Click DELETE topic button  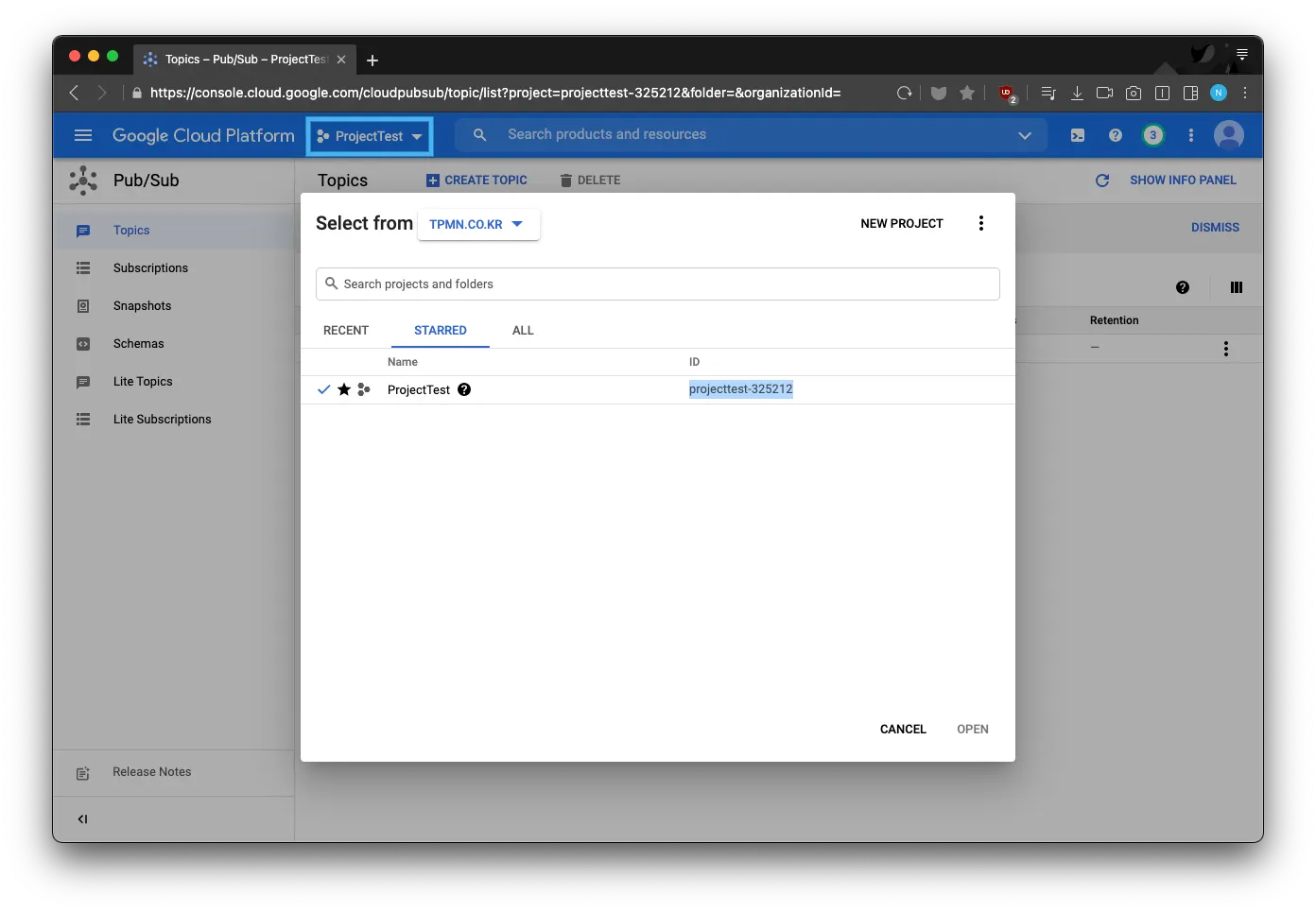[x=590, y=181]
